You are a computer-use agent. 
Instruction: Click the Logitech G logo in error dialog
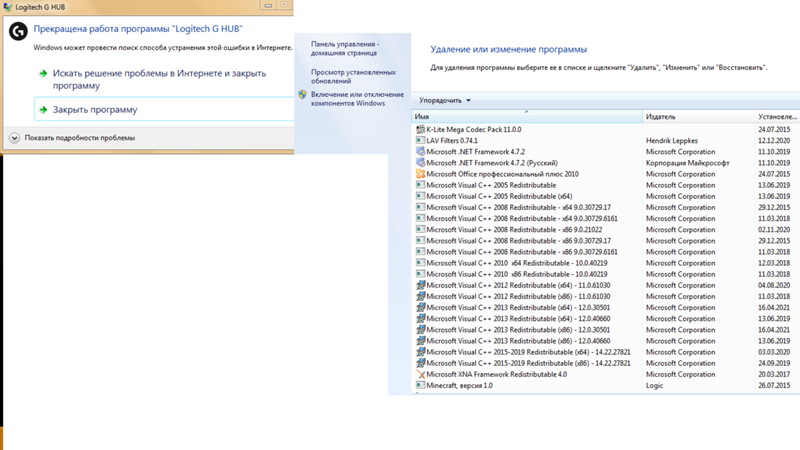[18, 32]
